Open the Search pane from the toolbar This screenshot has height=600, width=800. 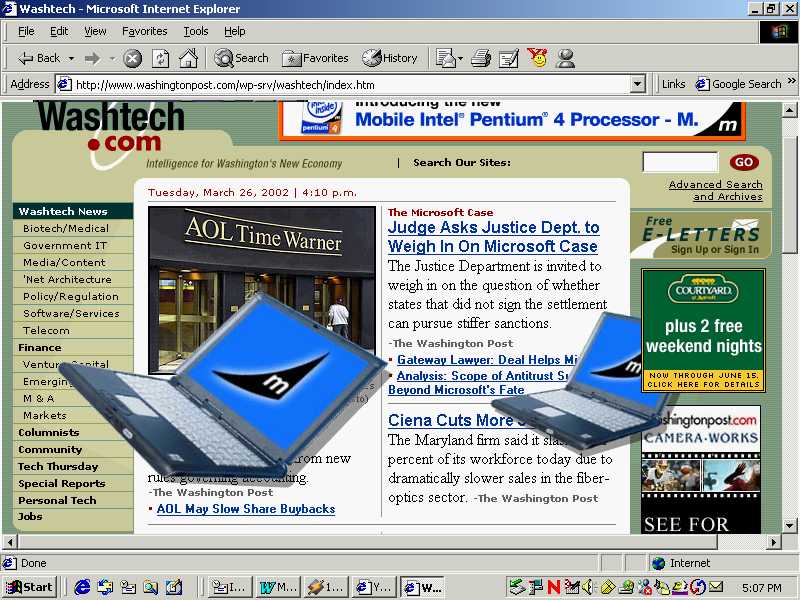(x=241, y=58)
